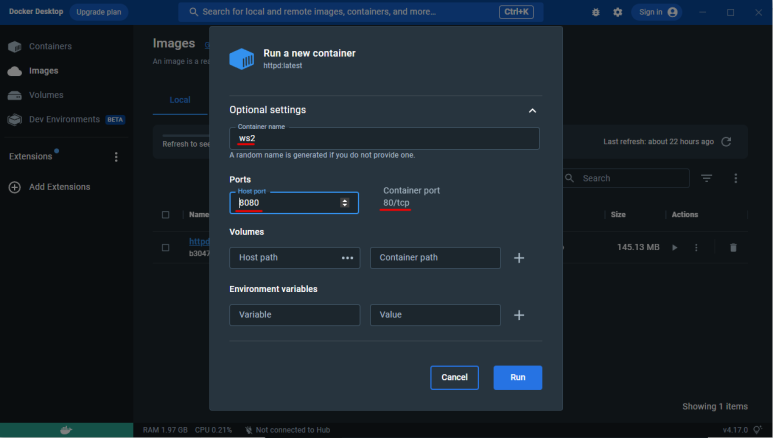
Task: Cancel the new container dialog
Action: [454, 378]
